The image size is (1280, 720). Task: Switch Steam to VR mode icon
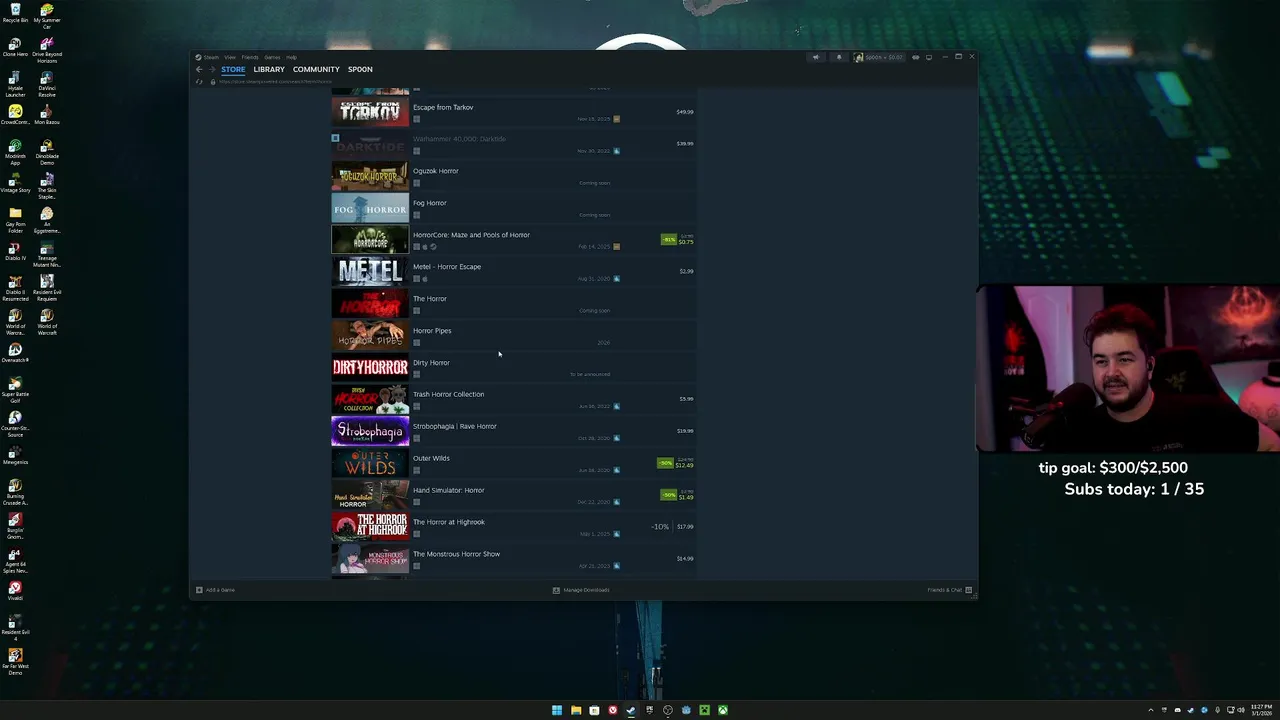coord(915,57)
